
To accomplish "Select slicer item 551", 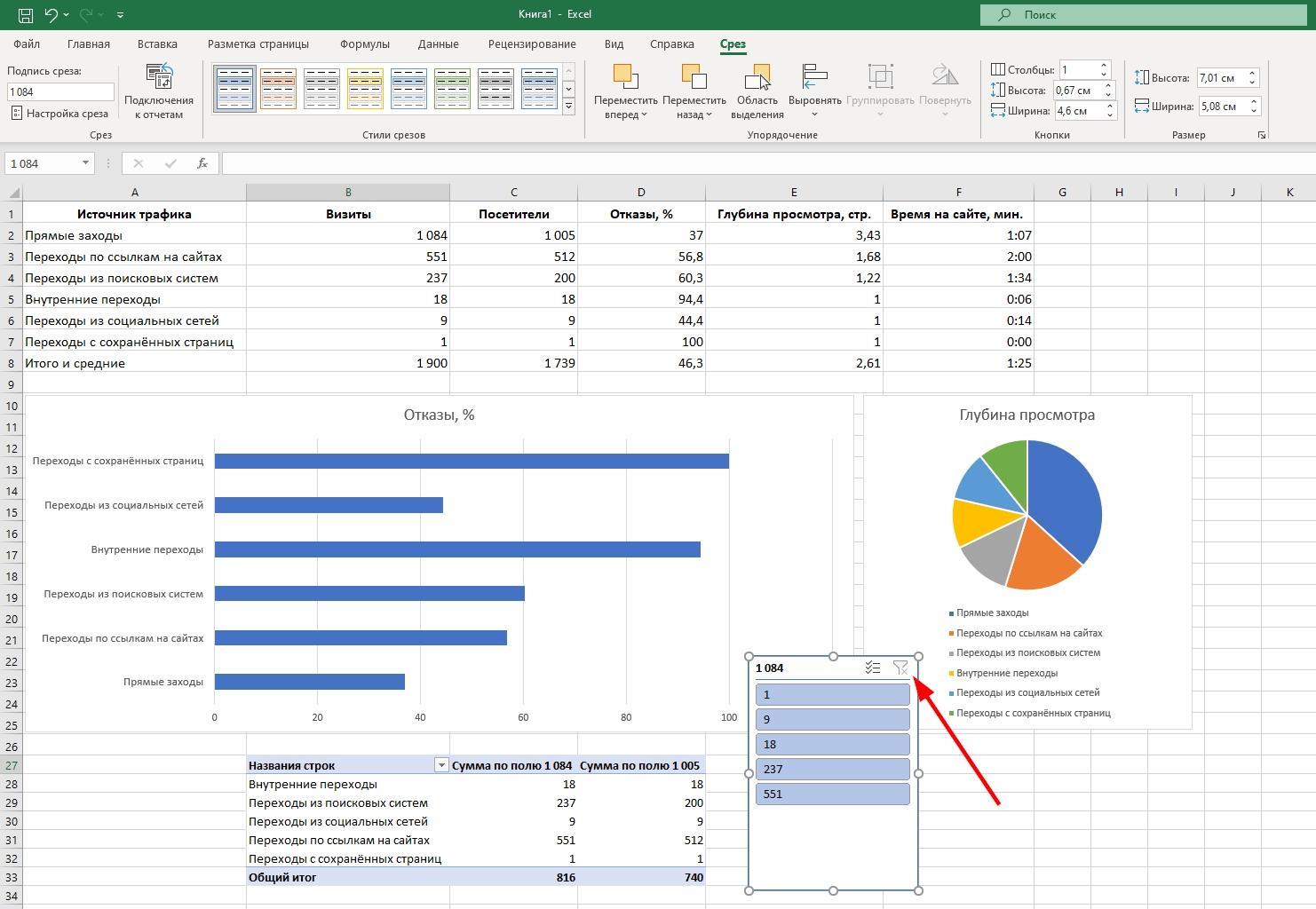I will click(833, 794).
